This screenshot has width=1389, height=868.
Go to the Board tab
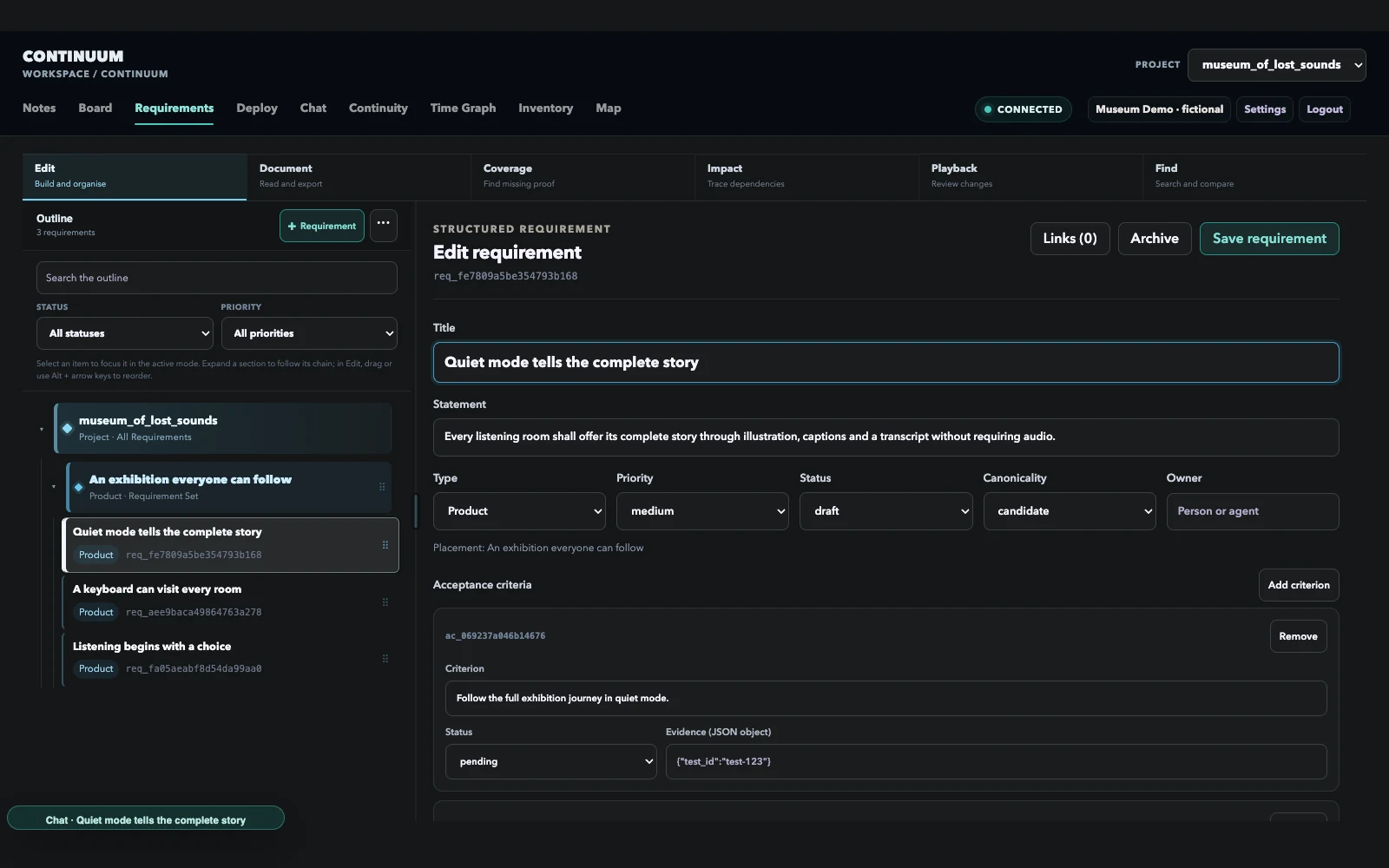tap(95, 108)
